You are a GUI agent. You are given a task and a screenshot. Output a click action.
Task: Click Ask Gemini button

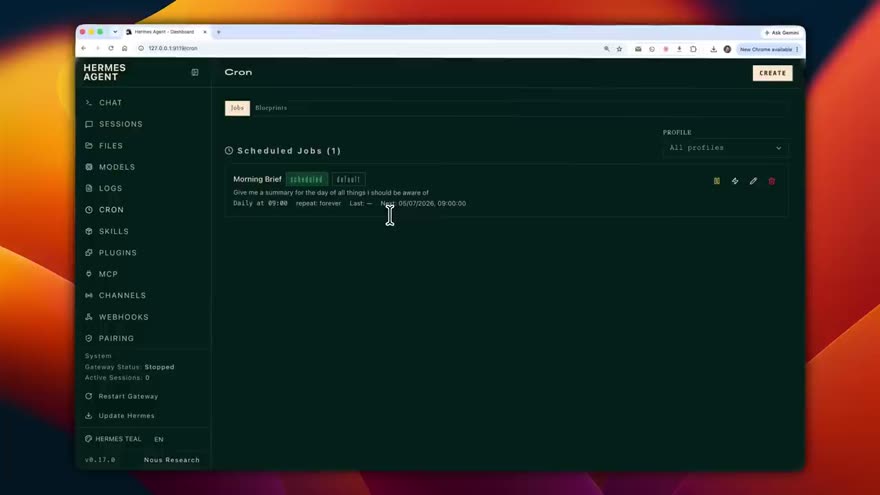click(781, 33)
